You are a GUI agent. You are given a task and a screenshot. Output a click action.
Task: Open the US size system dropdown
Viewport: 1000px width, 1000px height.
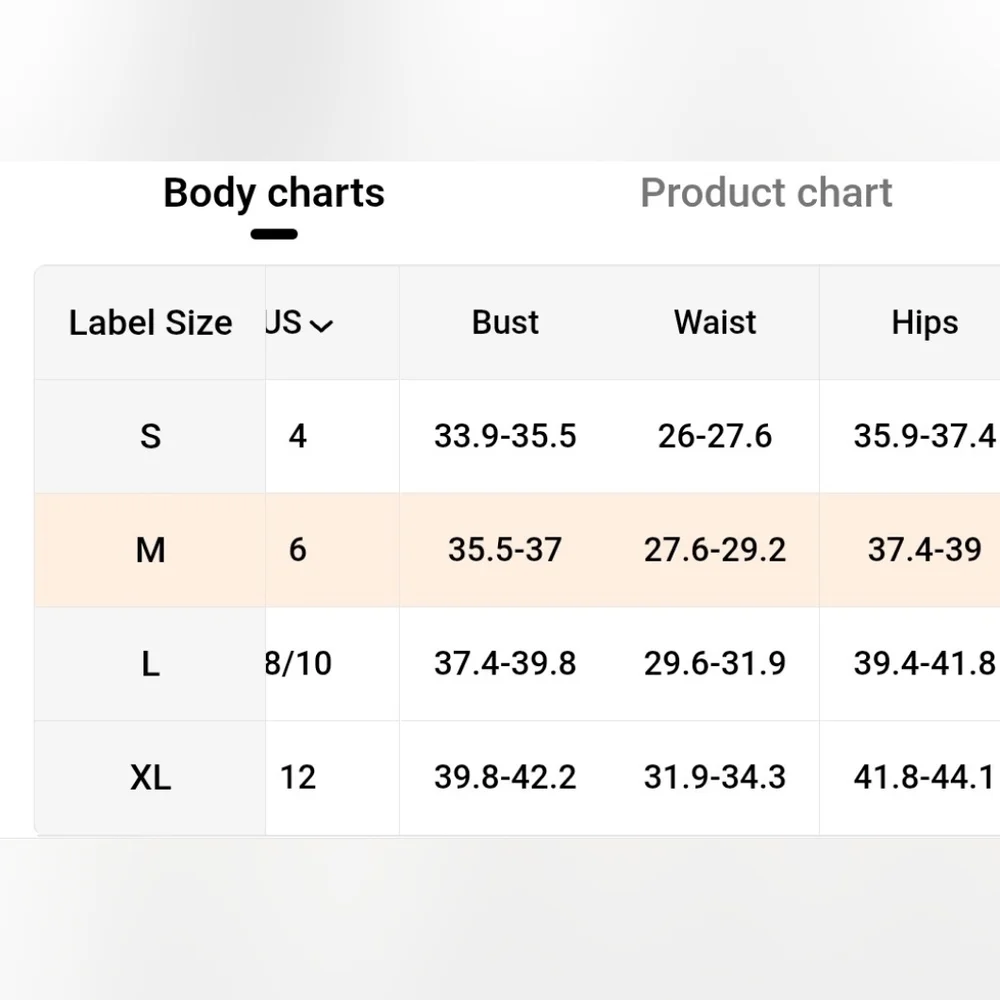click(x=300, y=323)
